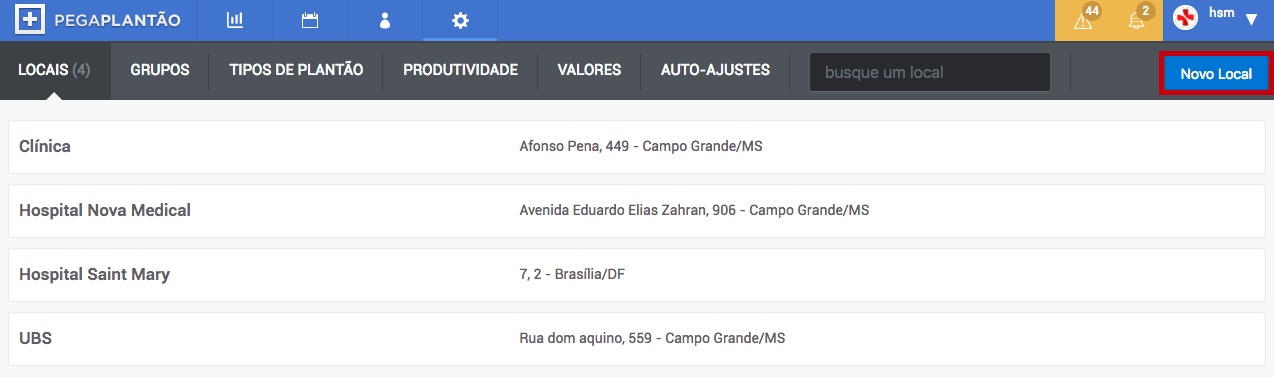
Task: Open the PRODUTIVIDADE tab
Action: [x=460, y=70]
